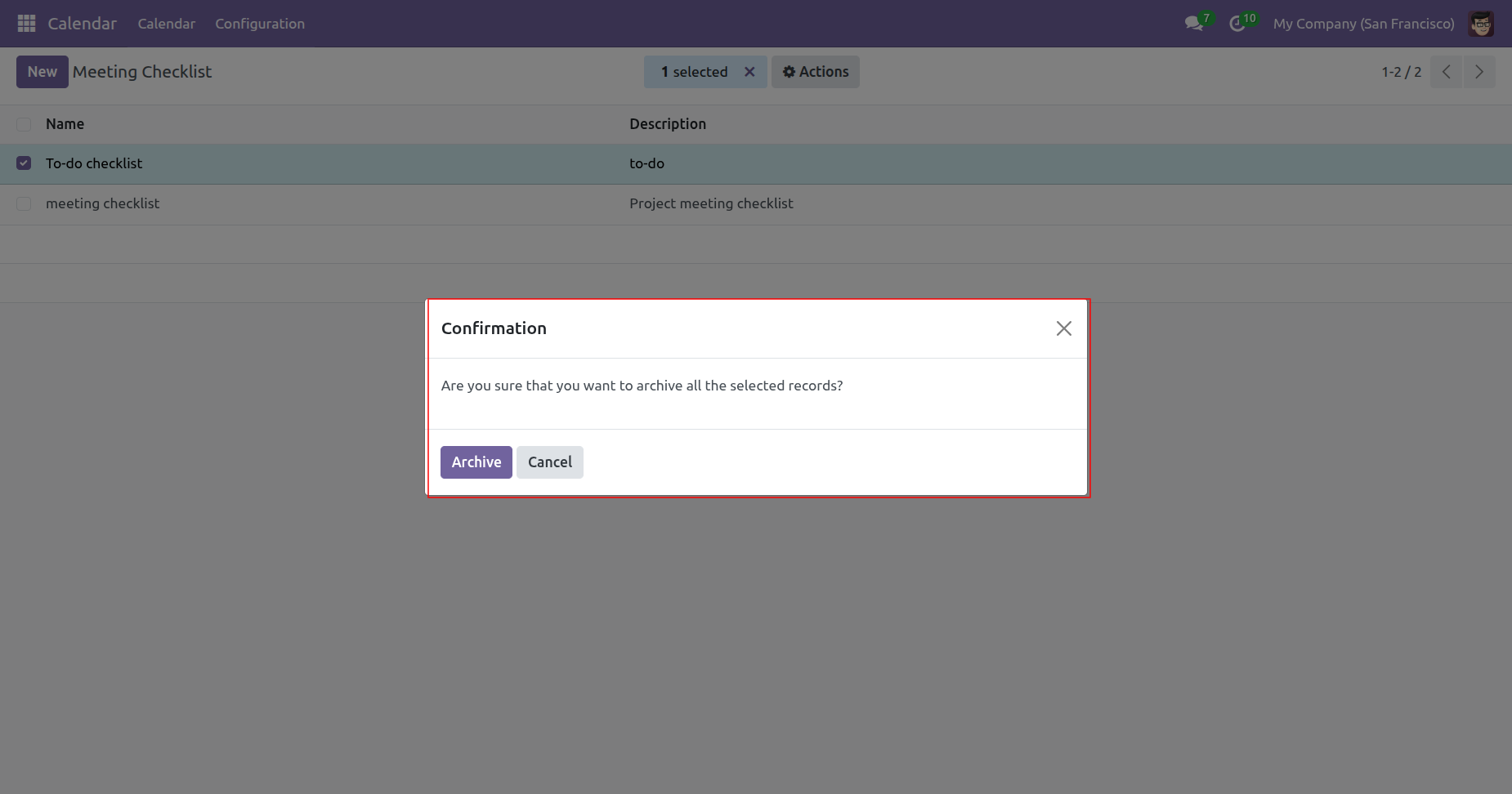Click the 1-2 / 2 pager counter

(1401, 72)
